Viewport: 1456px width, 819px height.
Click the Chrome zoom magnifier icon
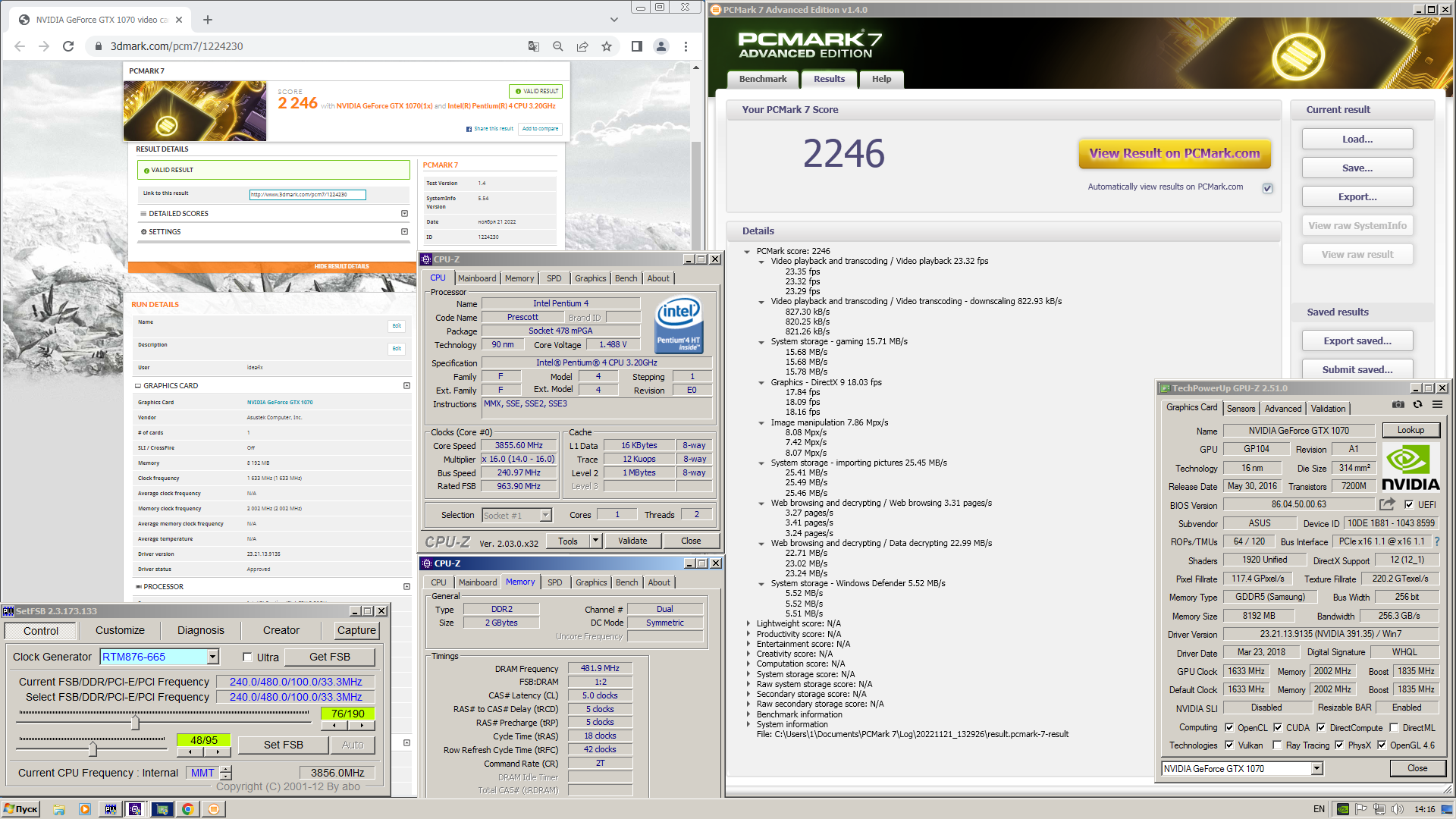pyautogui.click(x=558, y=46)
